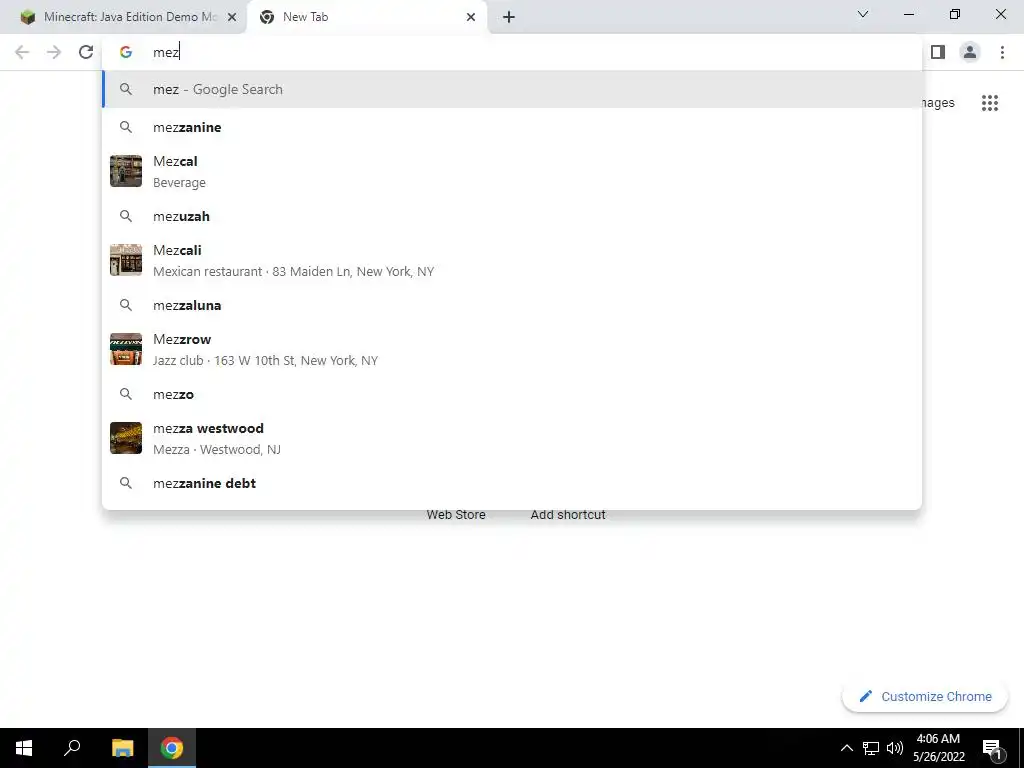Viewport: 1024px width, 768px height.
Task: Open a new tab with plus button
Action: pyautogui.click(x=509, y=17)
